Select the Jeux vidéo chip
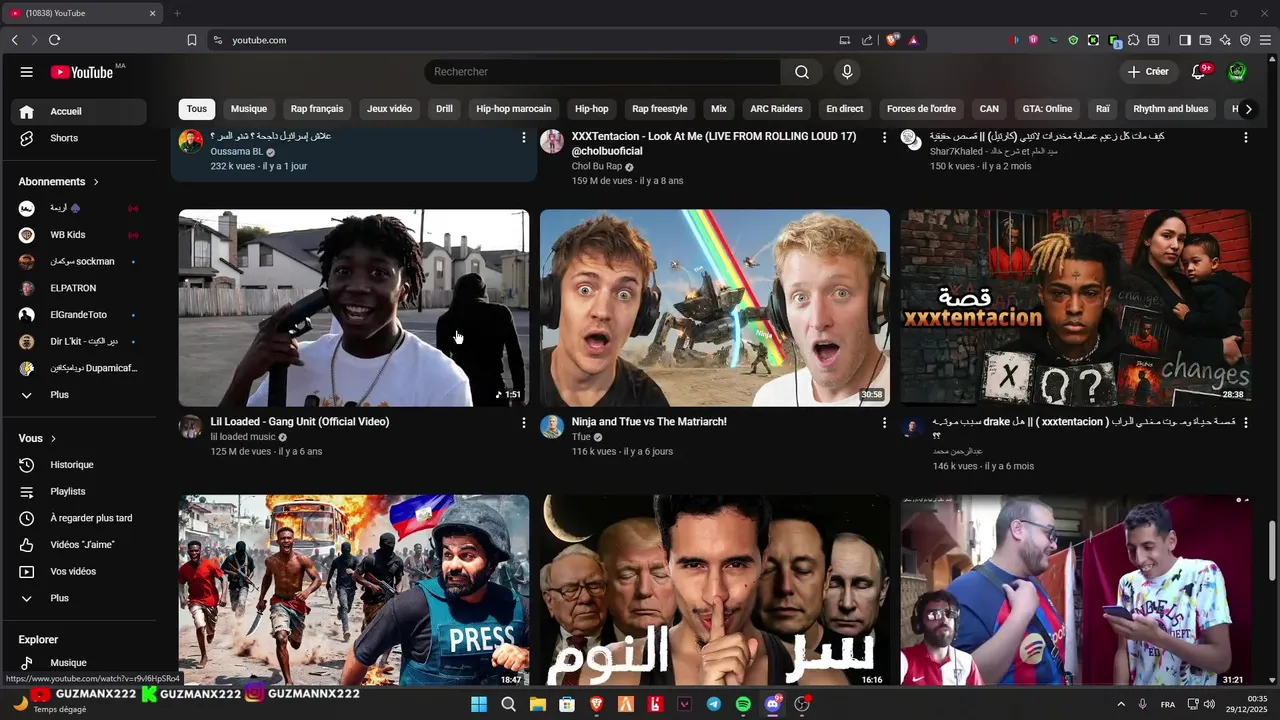This screenshot has height=720, width=1280. pyautogui.click(x=389, y=109)
